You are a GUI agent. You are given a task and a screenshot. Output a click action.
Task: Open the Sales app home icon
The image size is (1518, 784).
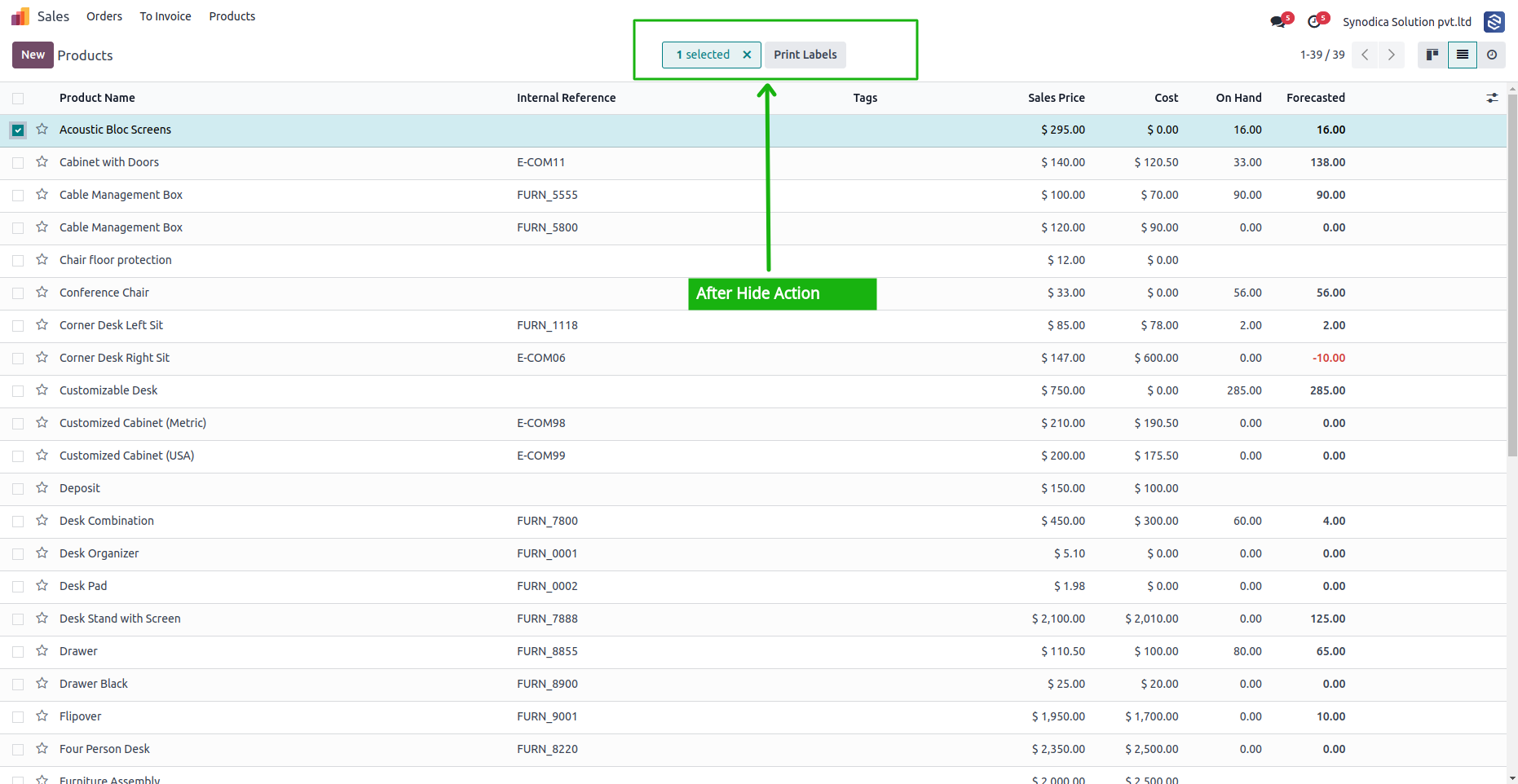click(20, 16)
